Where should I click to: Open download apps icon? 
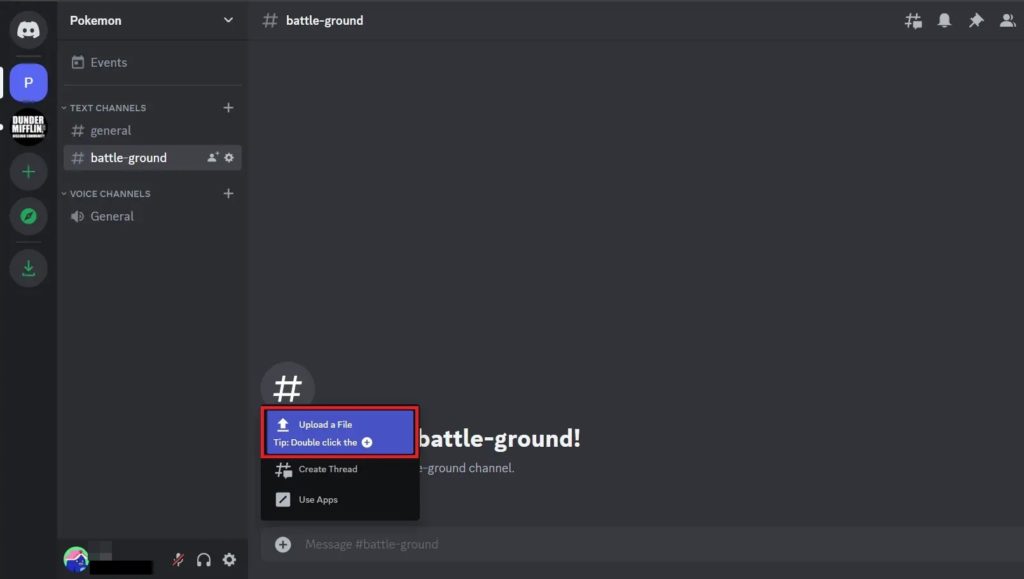pyautogui.click(x=28, y=268)
